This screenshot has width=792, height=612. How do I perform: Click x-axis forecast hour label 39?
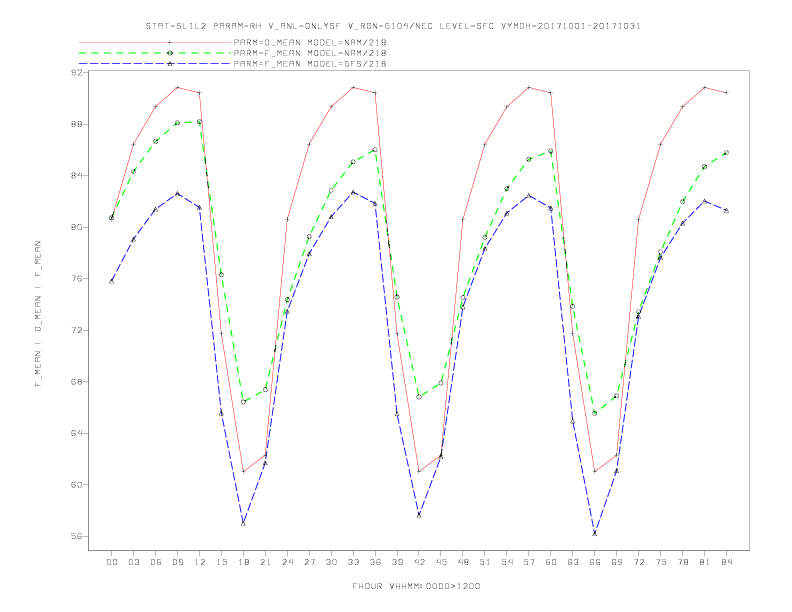pos(397,562)
